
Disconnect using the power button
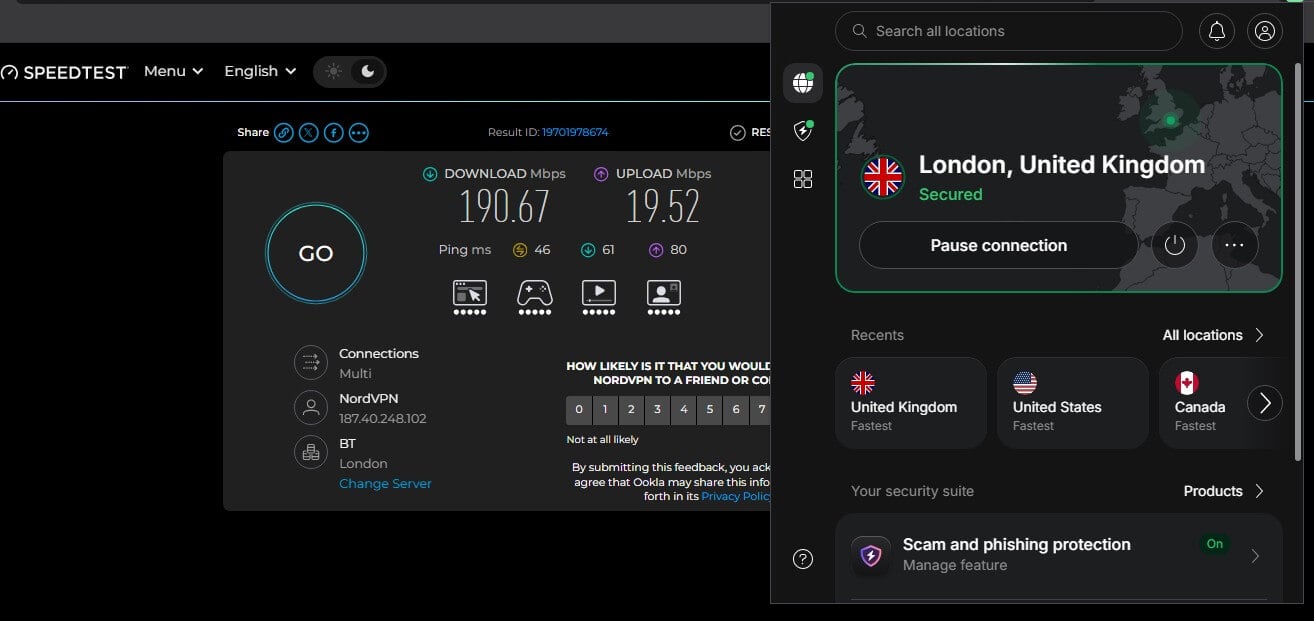[x=1175, y=245]
